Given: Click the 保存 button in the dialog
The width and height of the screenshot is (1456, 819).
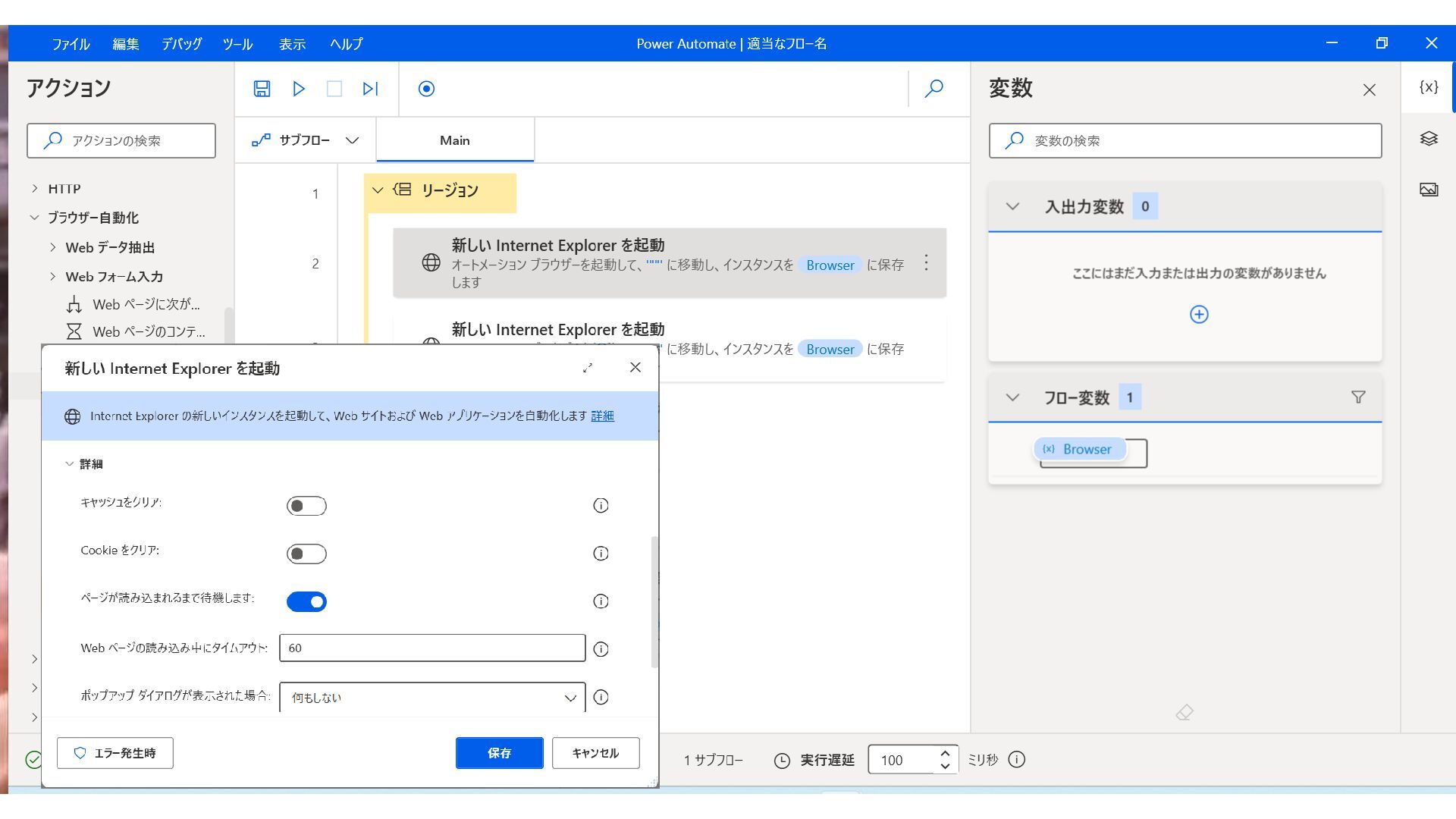Looking at the screenshot, I should tap(499, 752).
